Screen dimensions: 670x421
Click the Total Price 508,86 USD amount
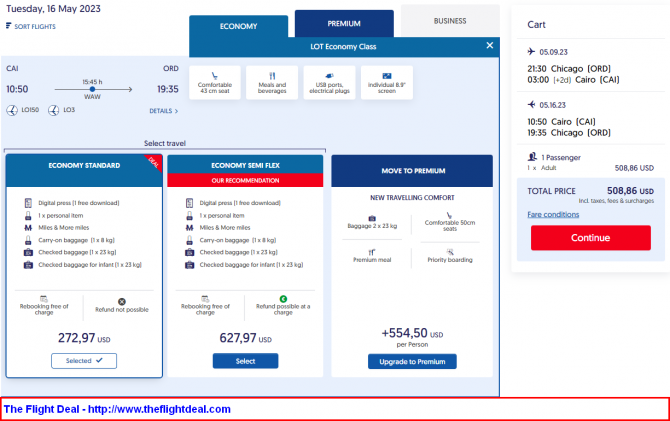630,191
